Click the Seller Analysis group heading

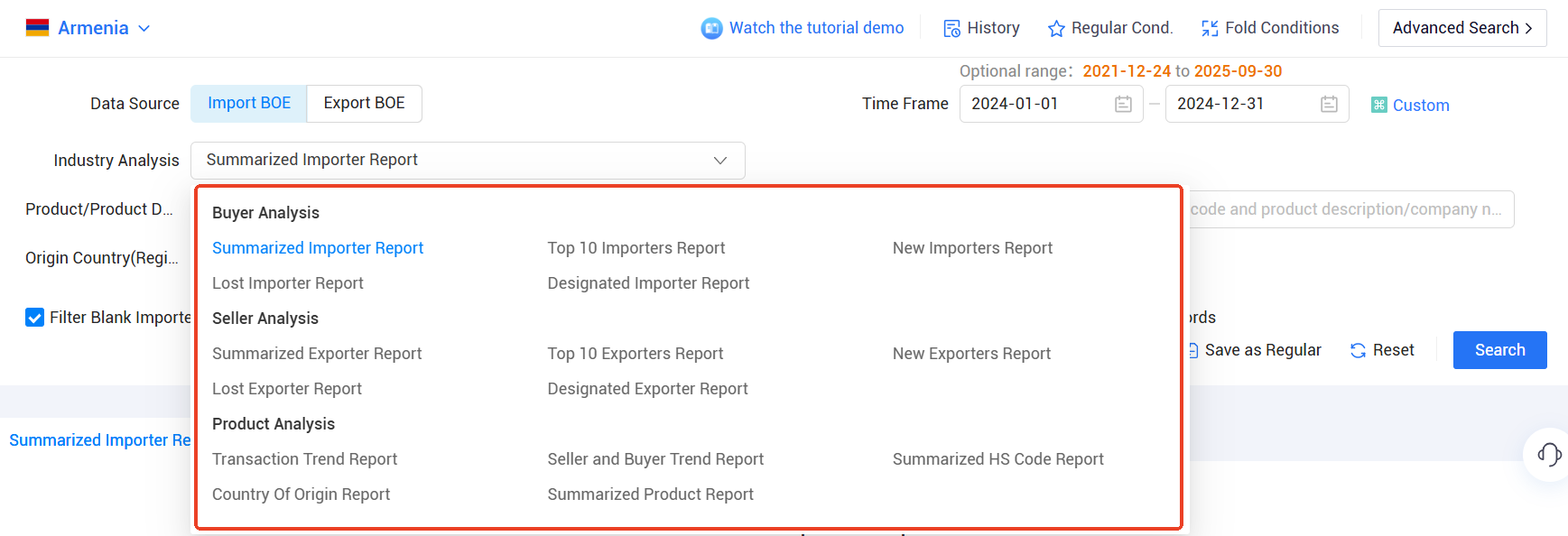(x=265, y=319)
